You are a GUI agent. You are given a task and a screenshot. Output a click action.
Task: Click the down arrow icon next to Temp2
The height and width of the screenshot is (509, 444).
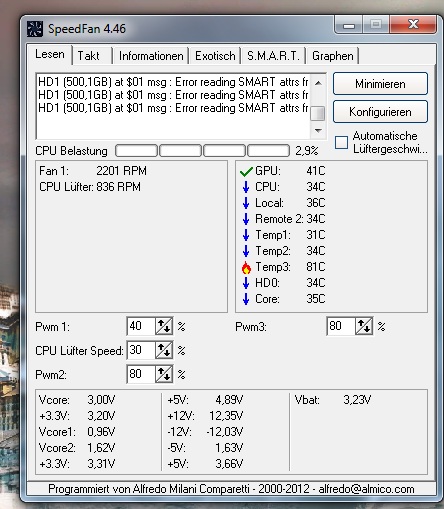point(246,251)
